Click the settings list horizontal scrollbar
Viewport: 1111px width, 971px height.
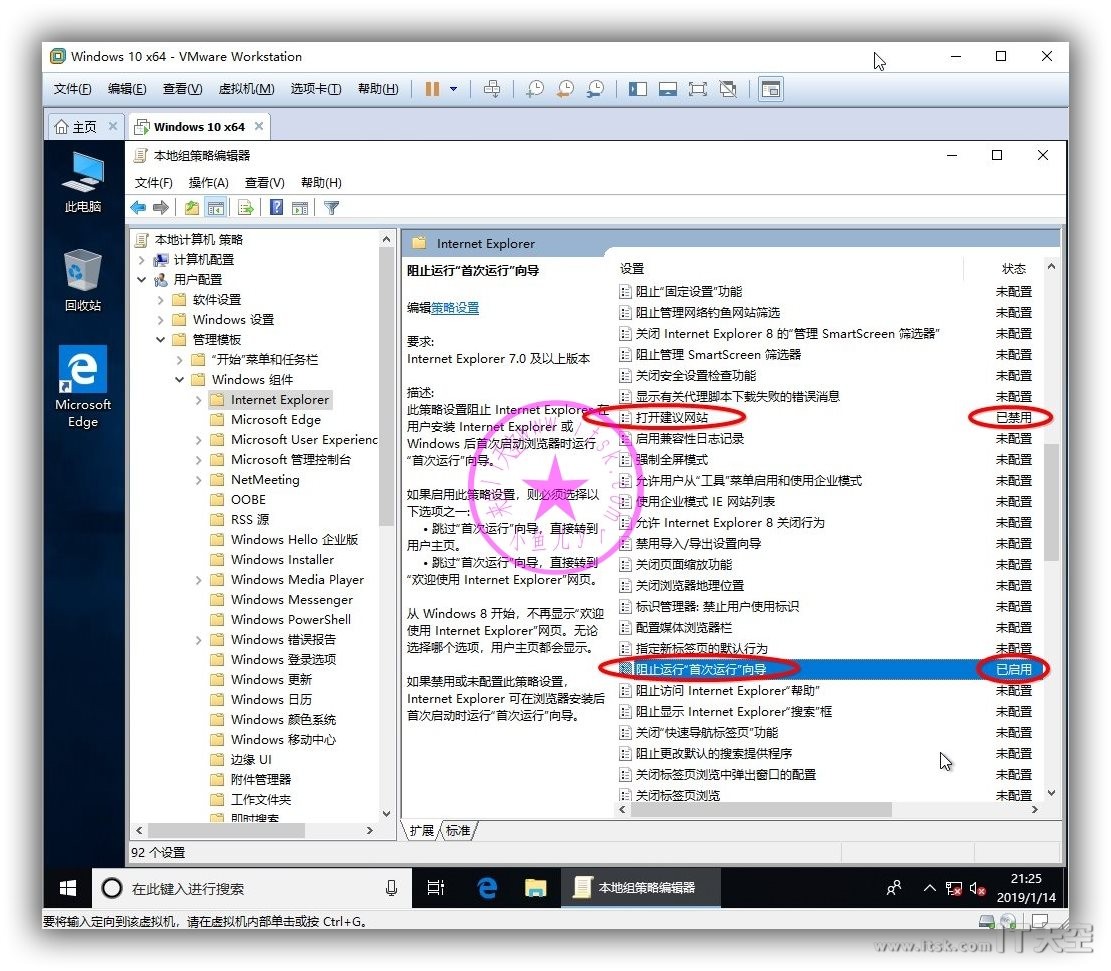pos(762,809)
